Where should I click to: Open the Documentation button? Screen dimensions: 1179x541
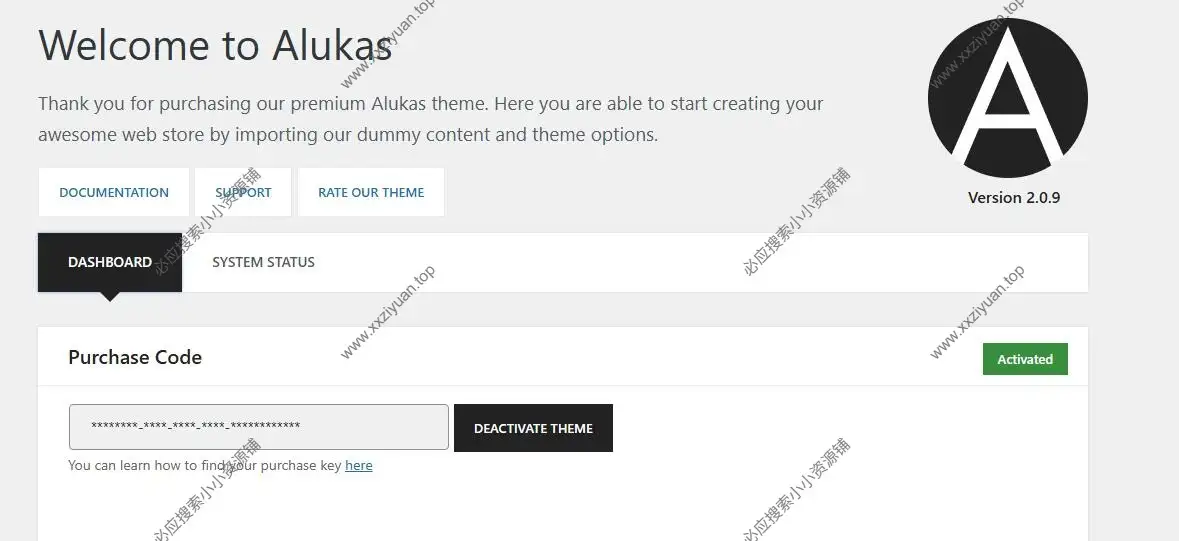[114, 192]
